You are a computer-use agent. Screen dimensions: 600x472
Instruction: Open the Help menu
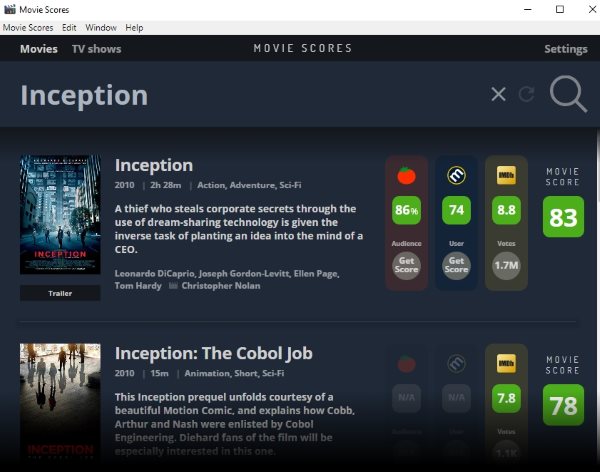[x=134, y=28]
